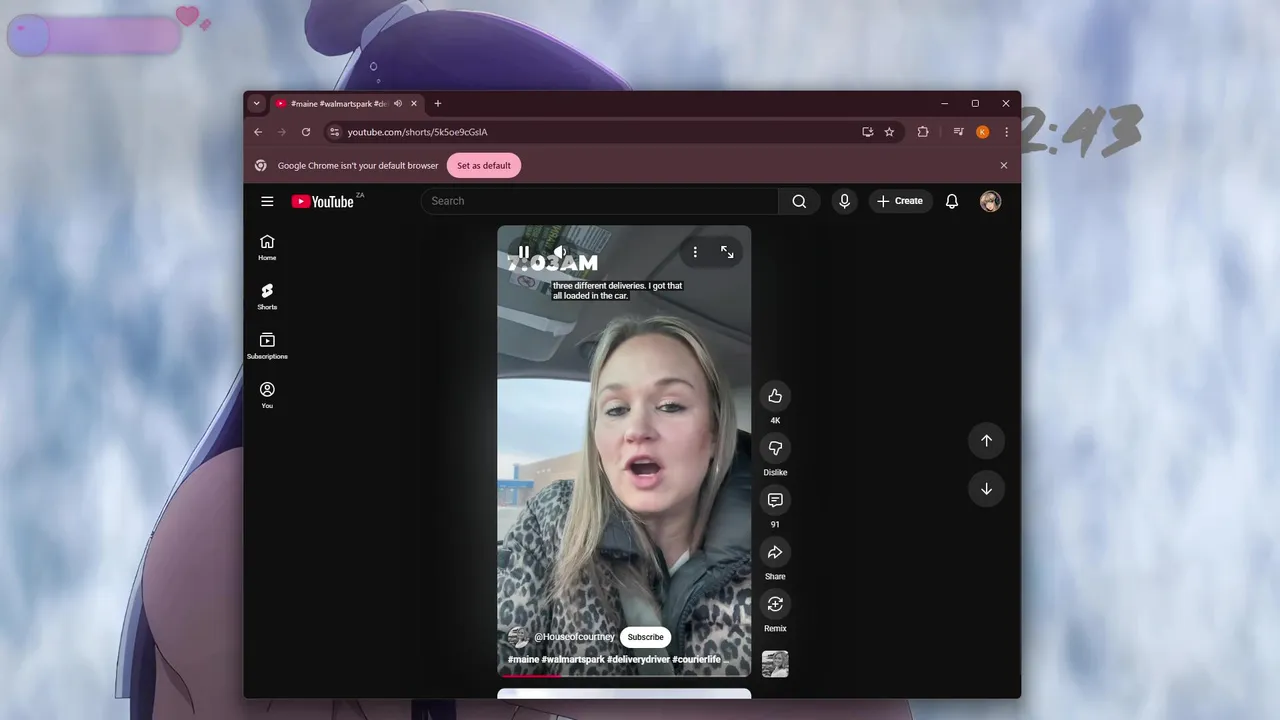1280x720 pixels.
Task: Open the #deliverydriver hashtag
Action: (x=638, y=660)
